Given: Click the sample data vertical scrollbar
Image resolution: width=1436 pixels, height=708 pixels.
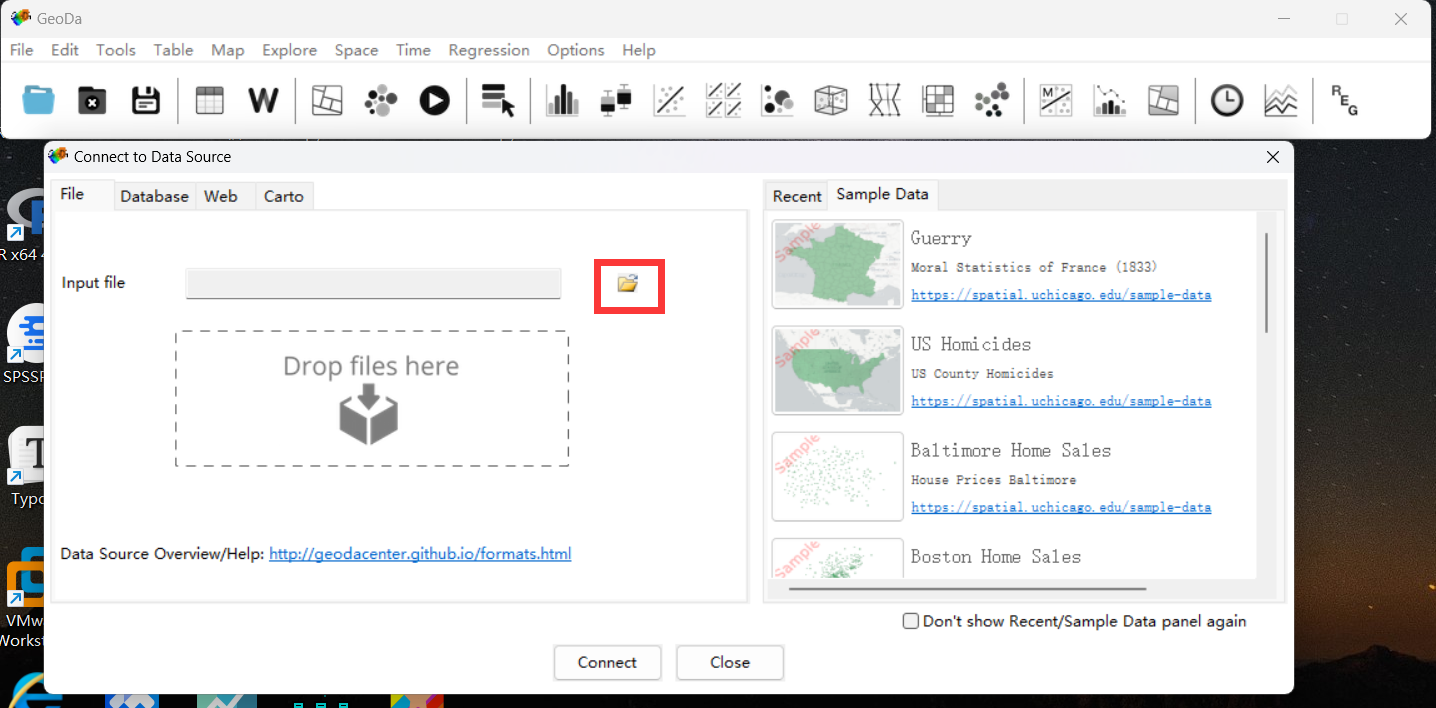Looking at the screenshot, I should (1266, 283).
